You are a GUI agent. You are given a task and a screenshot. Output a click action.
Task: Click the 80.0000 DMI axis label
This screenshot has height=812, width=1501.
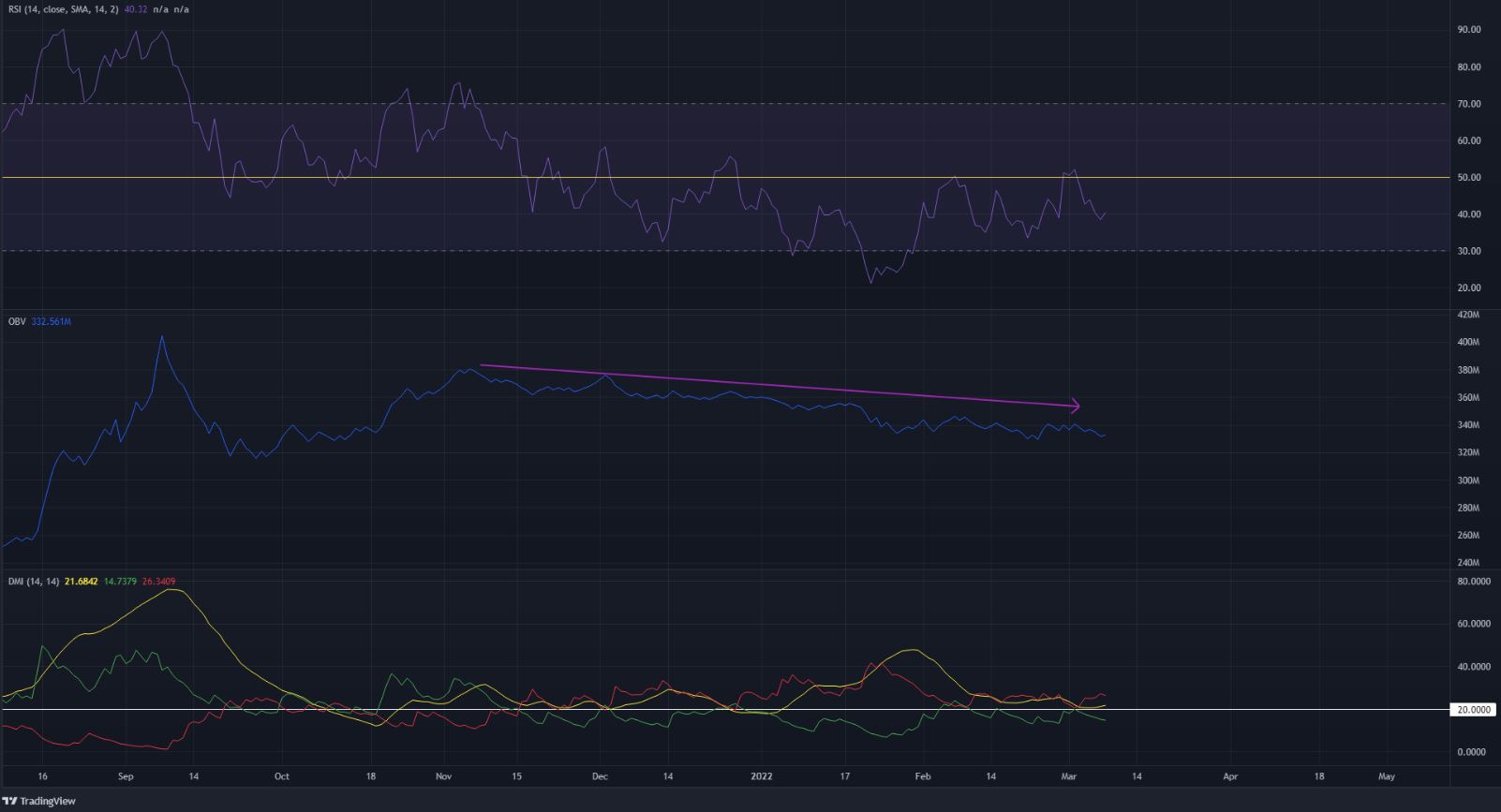[x=1474, y=582]
